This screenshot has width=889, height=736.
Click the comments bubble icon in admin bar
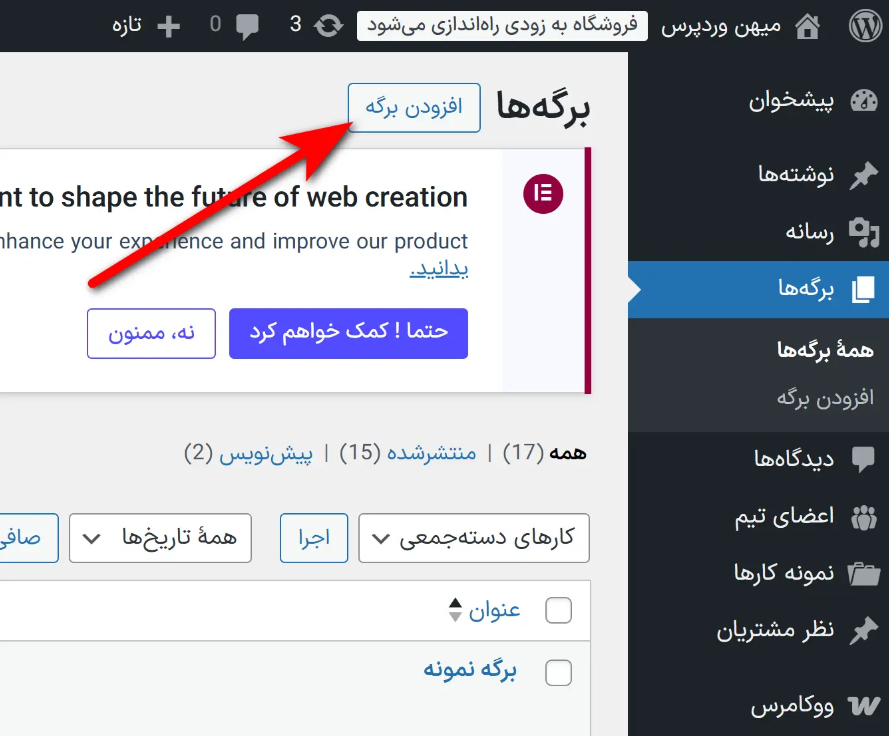click(x=249, y=24)
